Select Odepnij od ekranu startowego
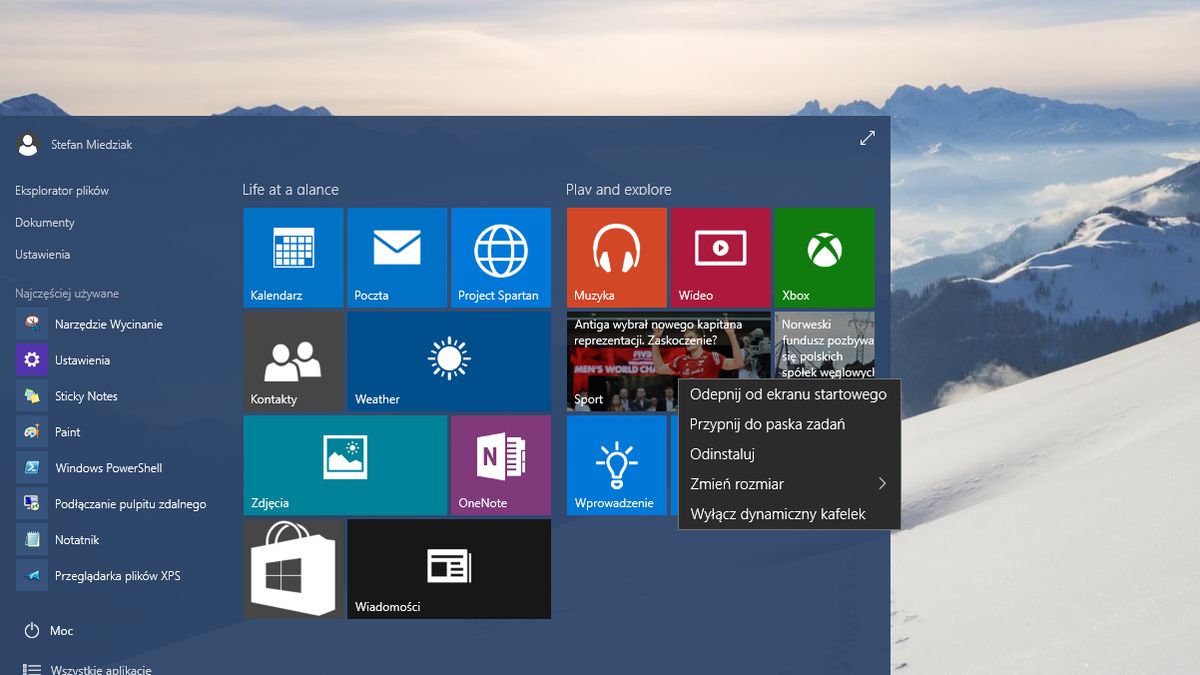Screen dimensions: 1200x675 (789, 394)
